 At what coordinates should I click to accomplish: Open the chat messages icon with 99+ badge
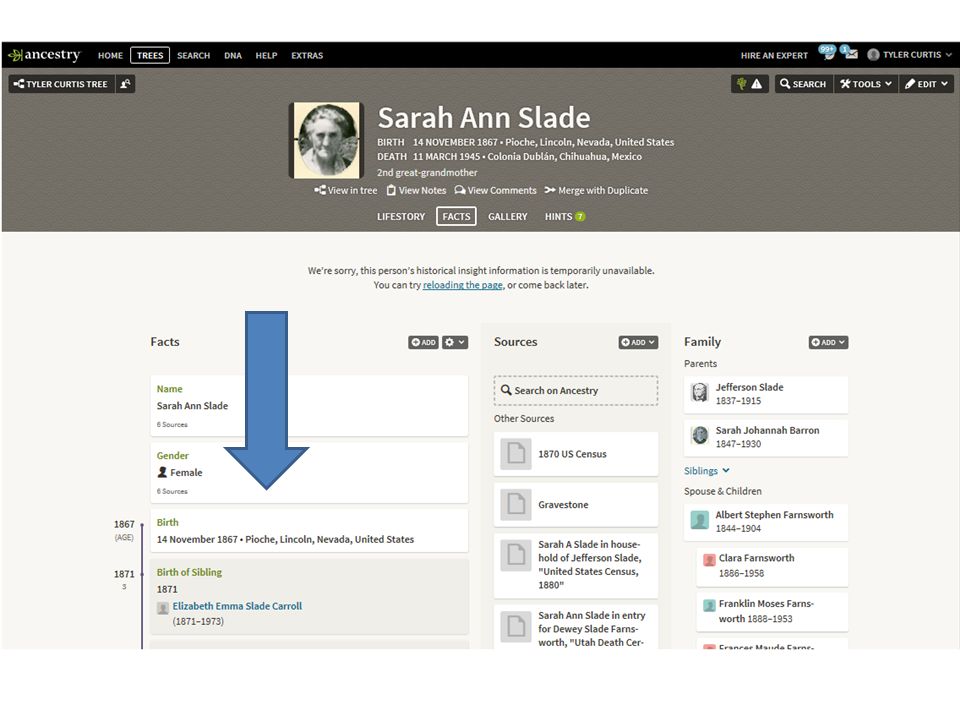(x=827, y=53)
